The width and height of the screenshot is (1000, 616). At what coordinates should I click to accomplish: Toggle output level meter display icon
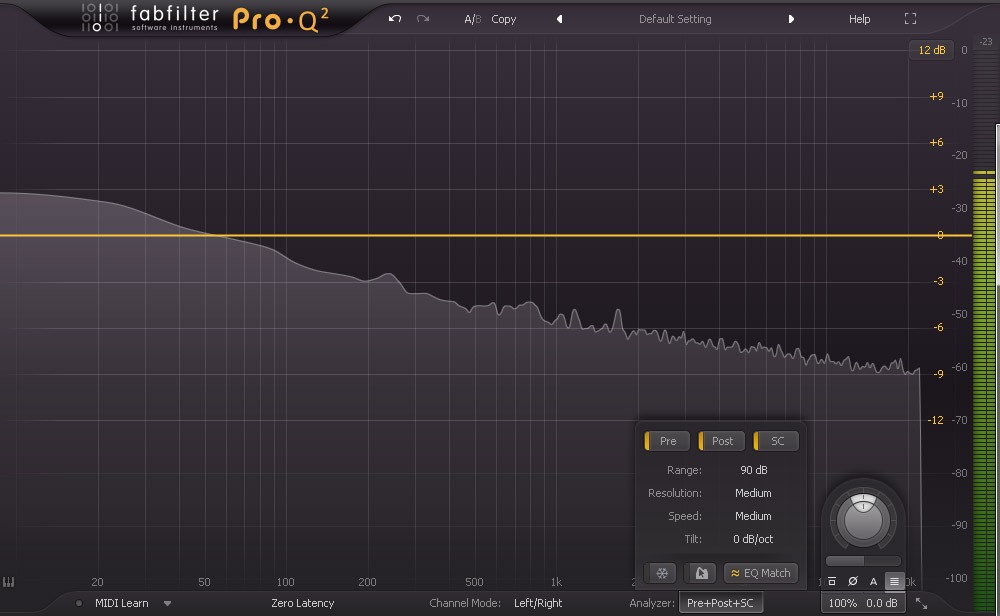[894, 581]
